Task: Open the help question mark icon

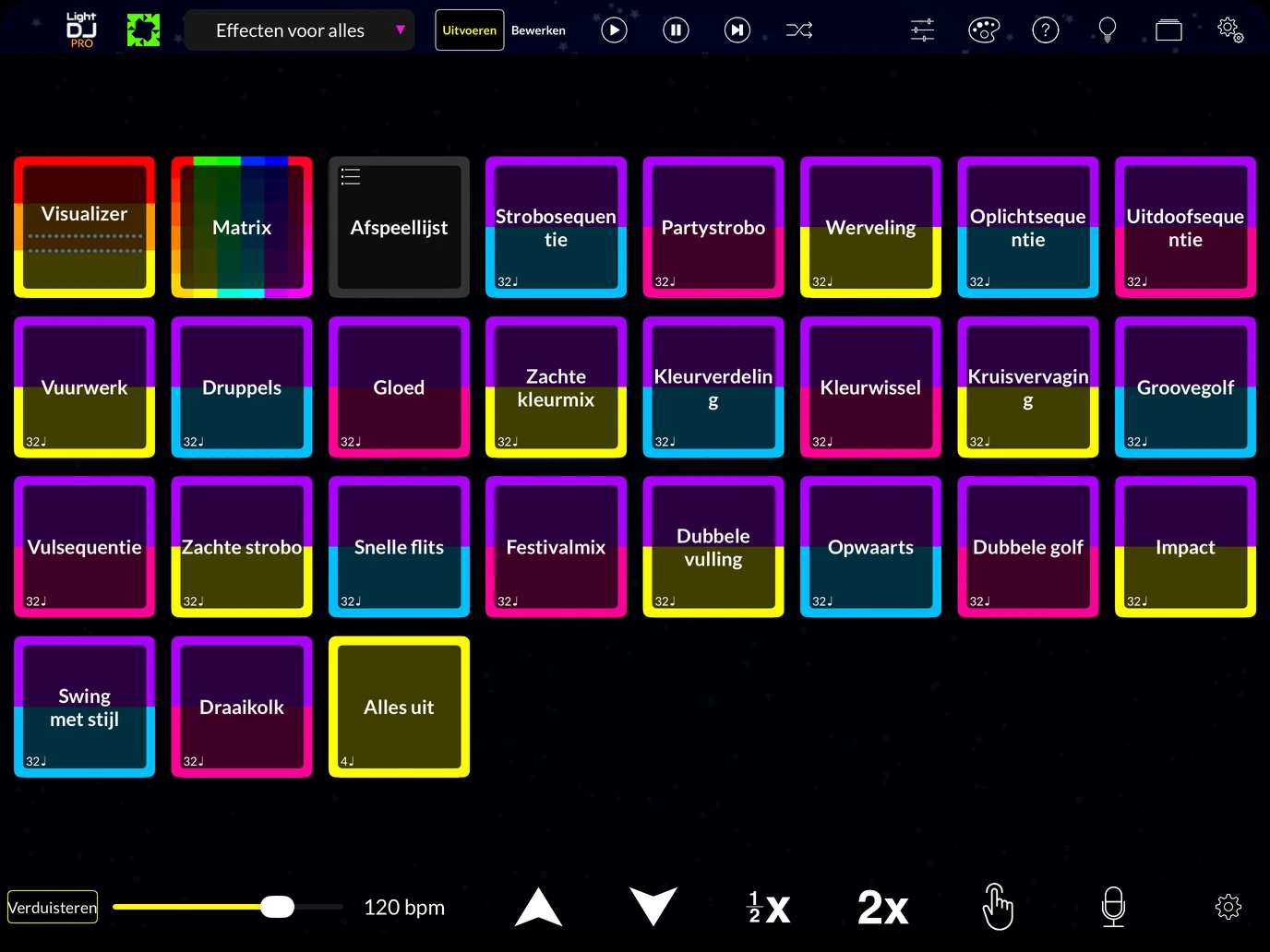Action: click(x=1045, y=30)
